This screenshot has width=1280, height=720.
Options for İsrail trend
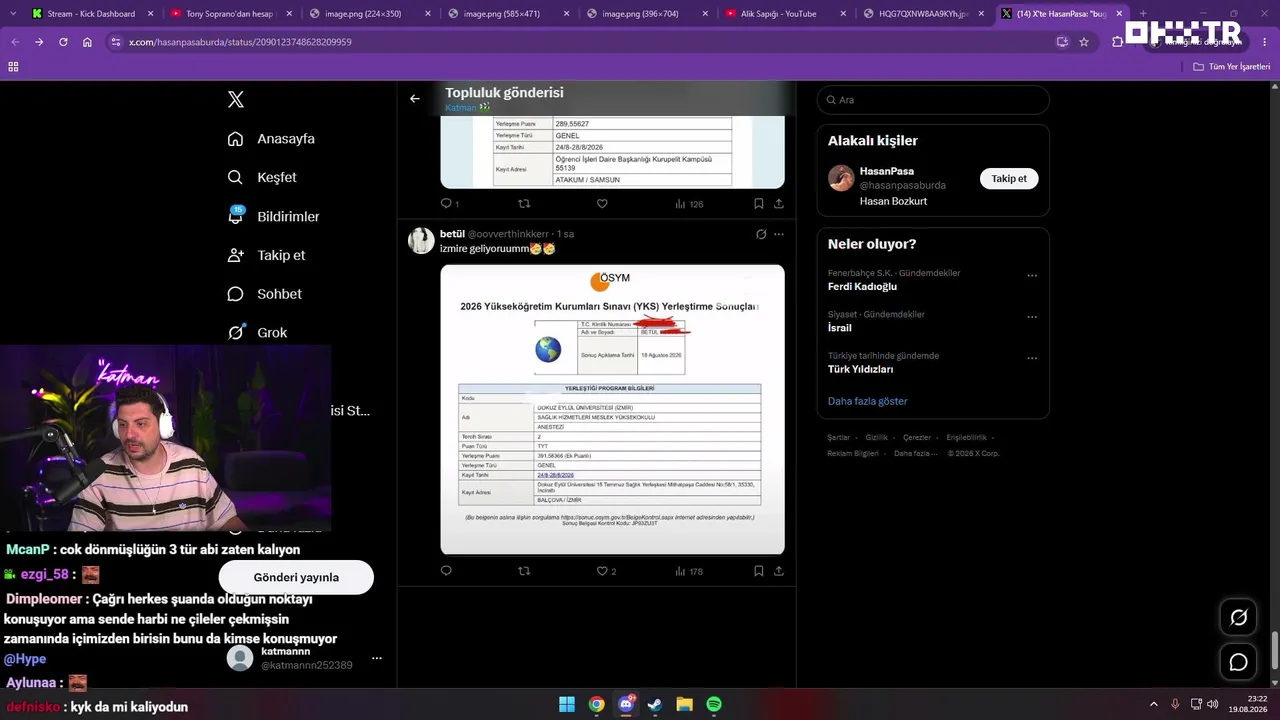coord(1032,317)
